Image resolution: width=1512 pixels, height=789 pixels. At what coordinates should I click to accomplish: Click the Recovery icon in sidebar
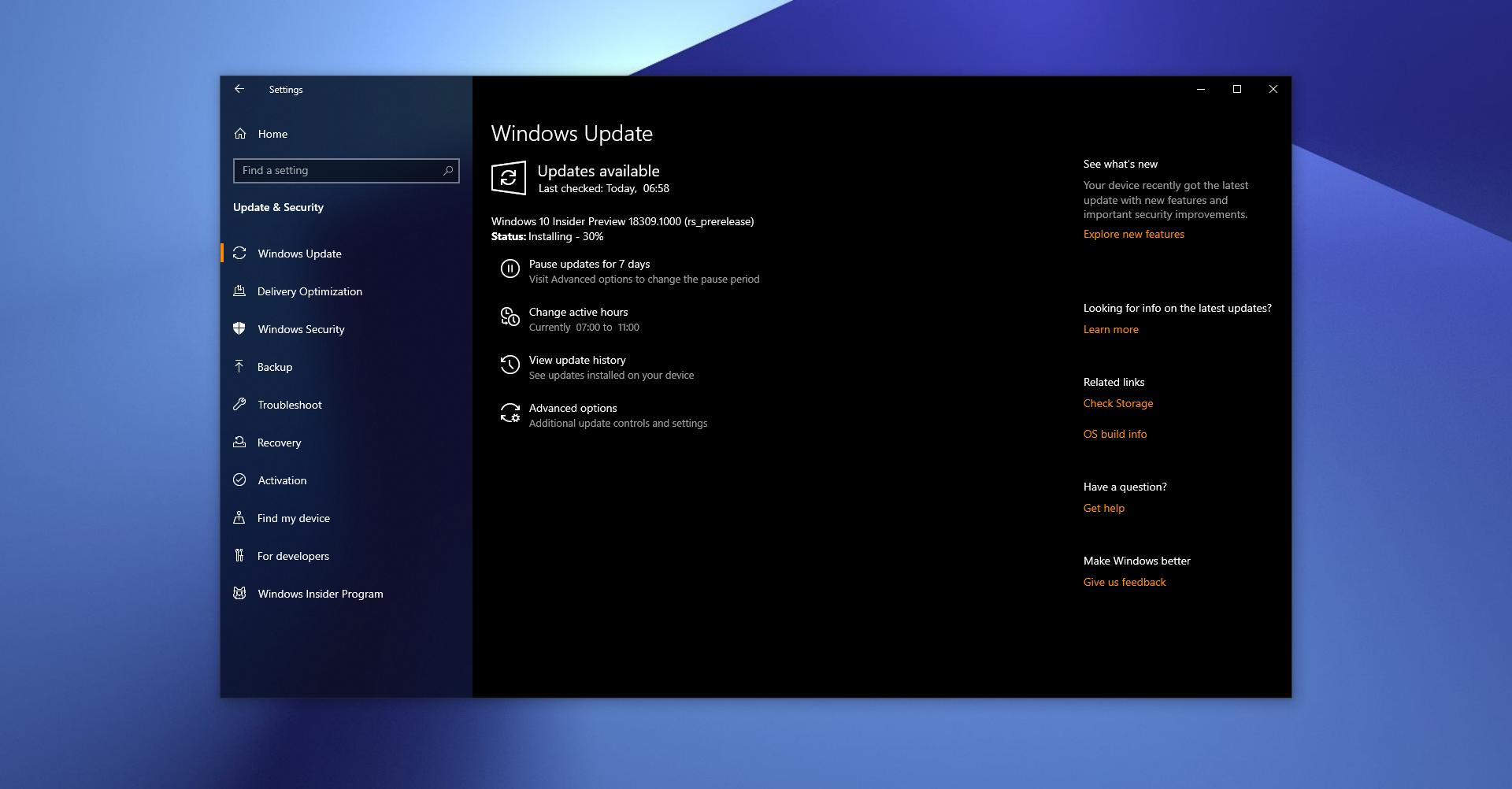[x=239, y=443]
